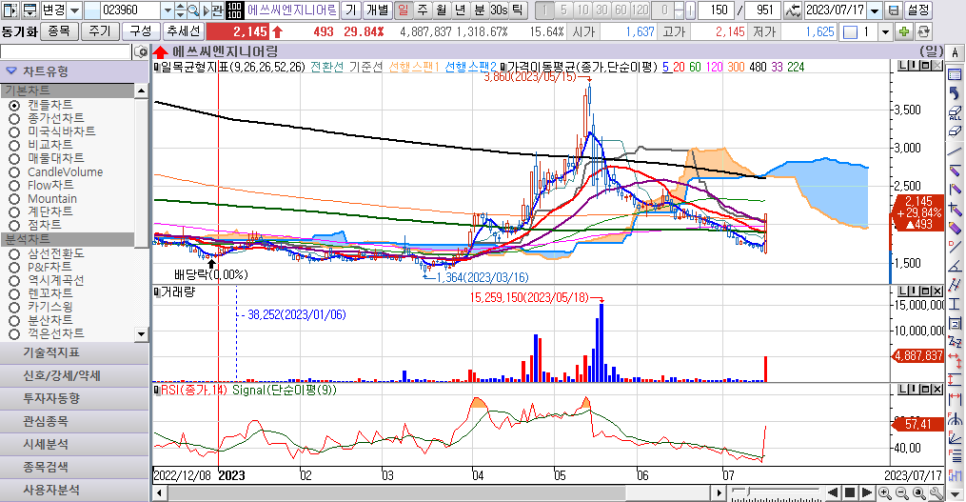Open the stock code 023960 dropdown

point(168,10)
